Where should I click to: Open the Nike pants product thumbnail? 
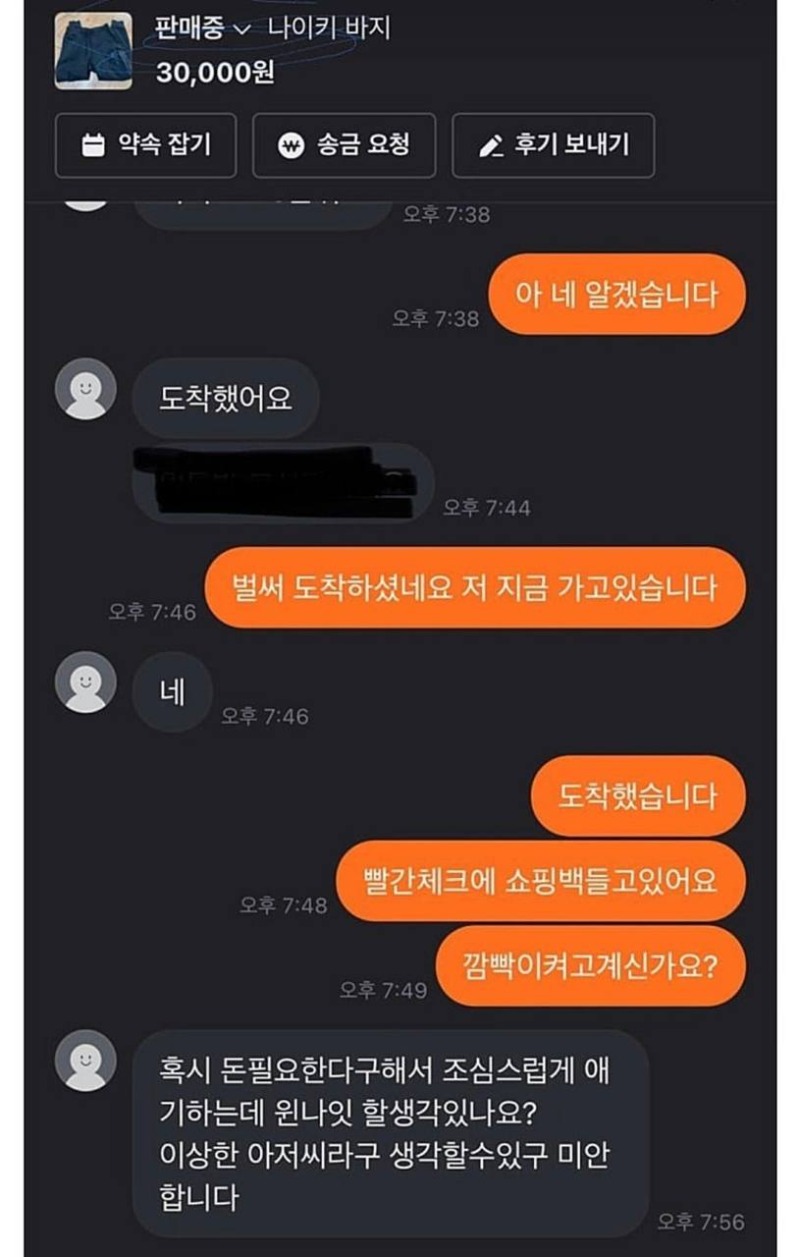[93, 50]
